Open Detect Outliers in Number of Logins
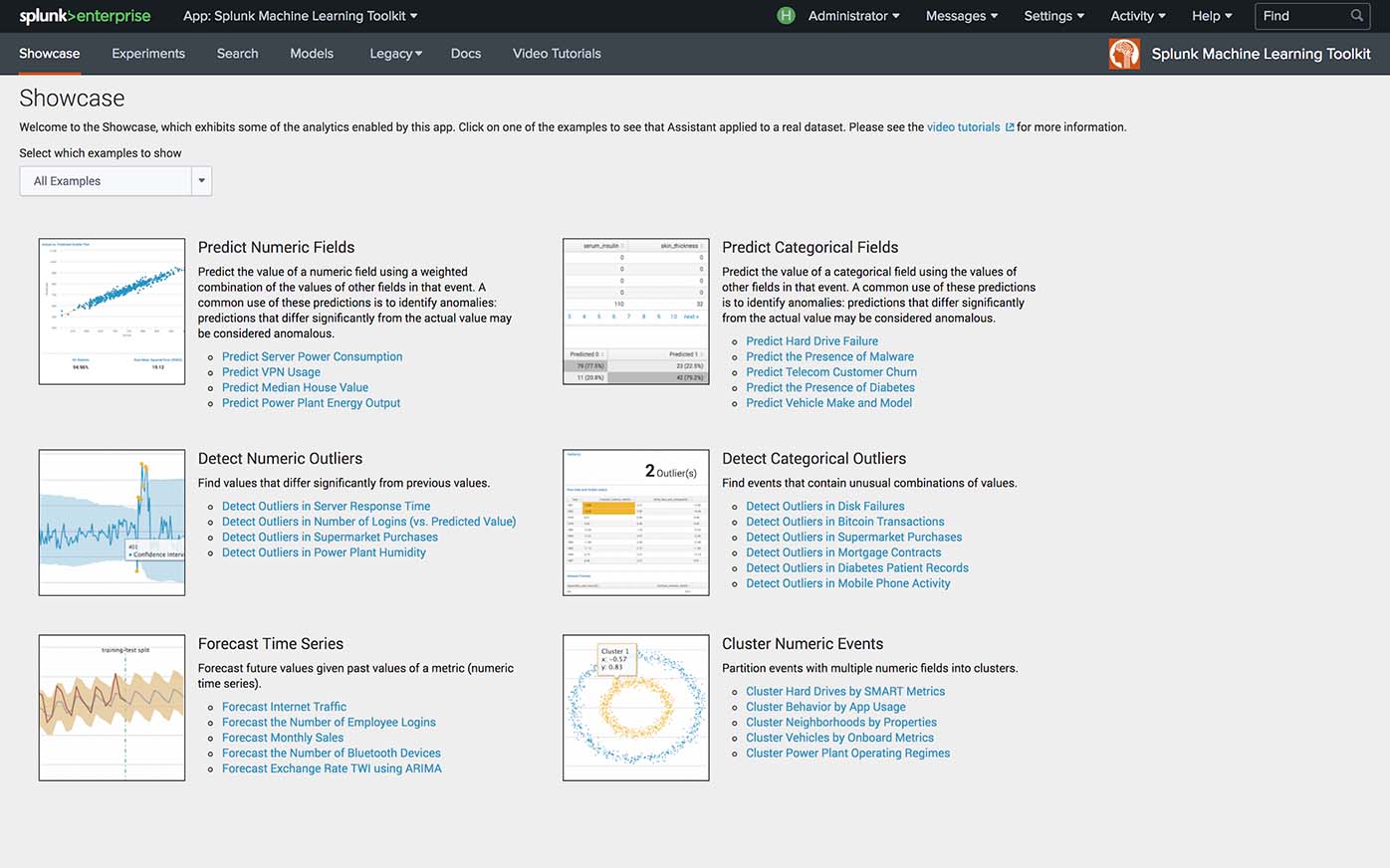 (368, 522)
